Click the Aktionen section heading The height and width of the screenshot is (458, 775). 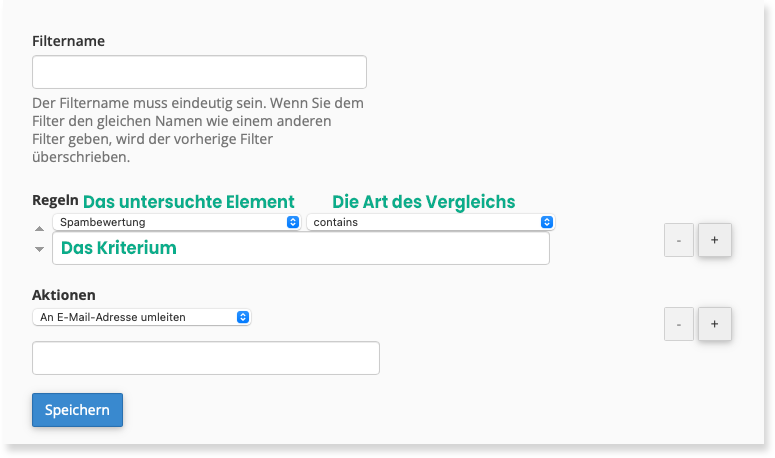(x=63, y=295)
